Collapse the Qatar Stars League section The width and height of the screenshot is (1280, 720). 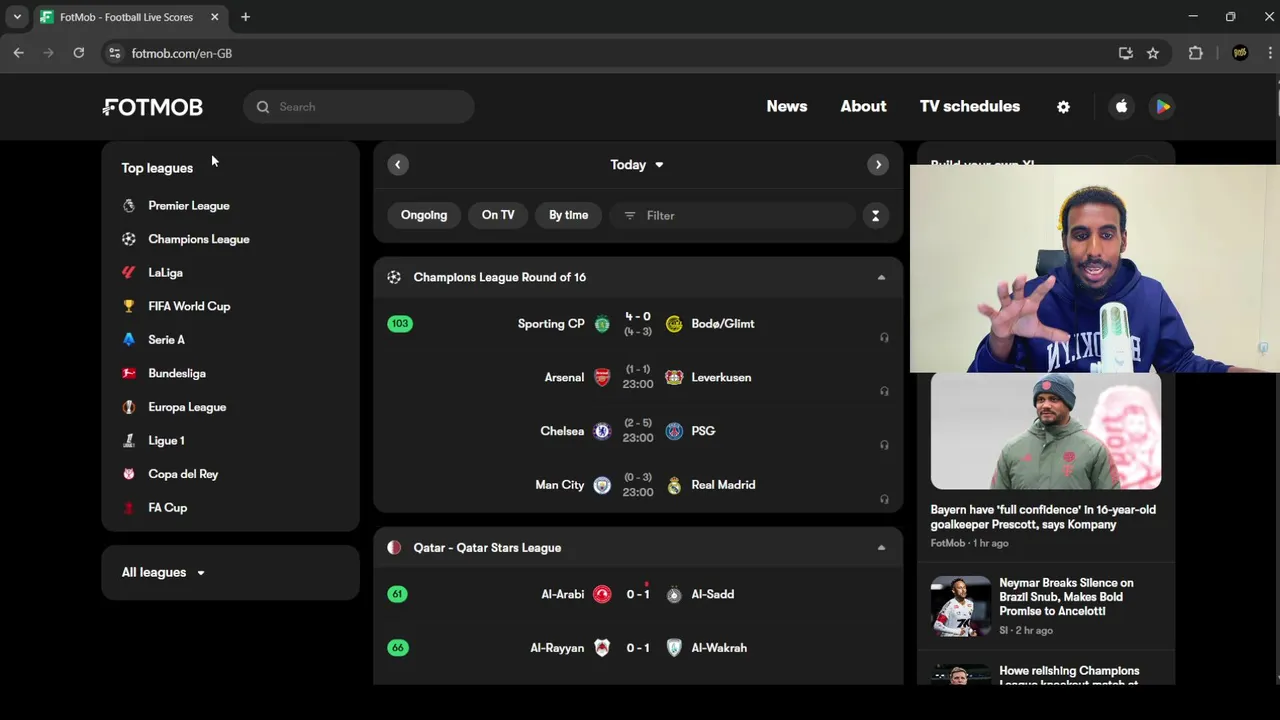(881, 548)
